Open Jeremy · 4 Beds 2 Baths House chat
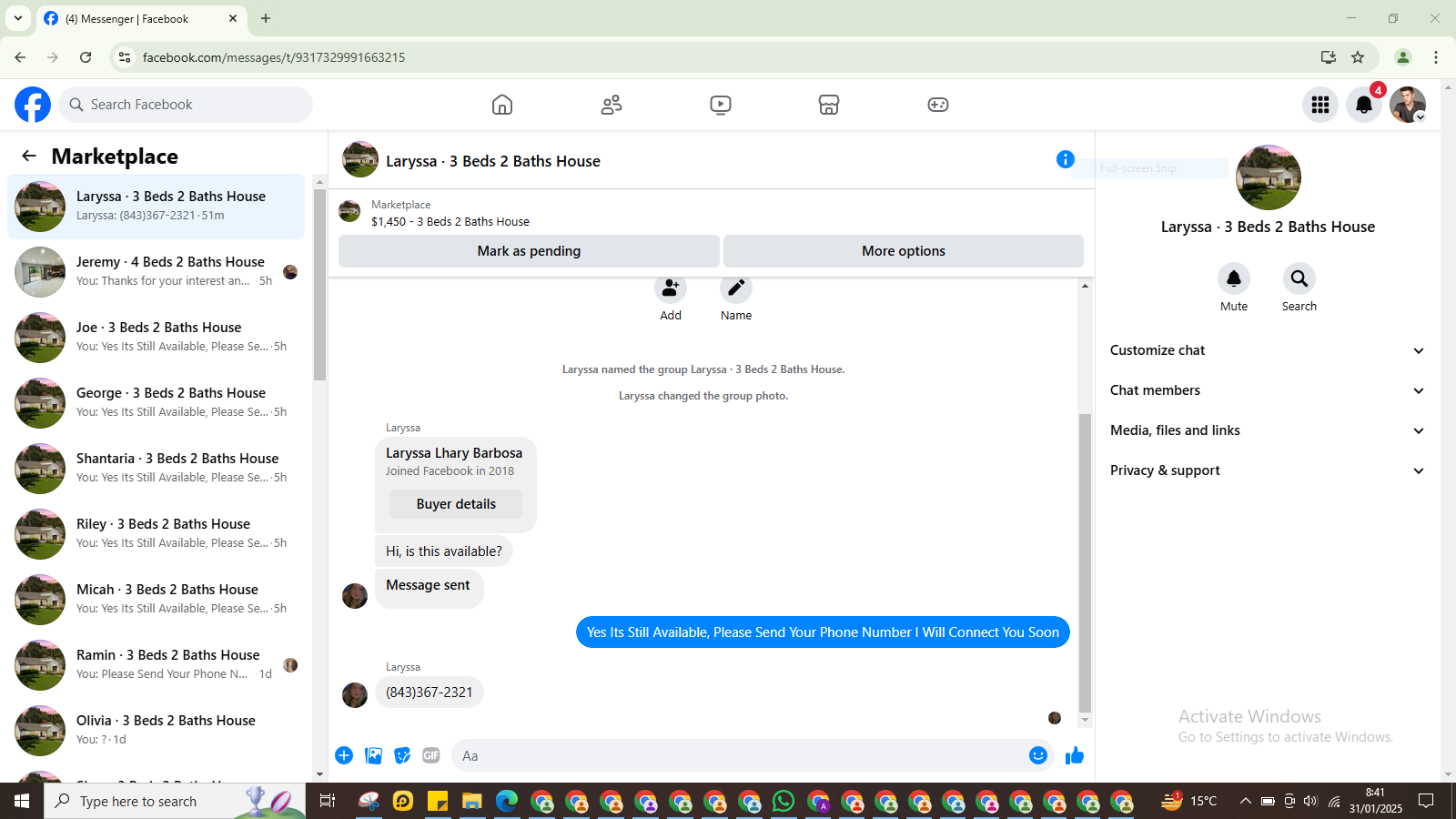Viewport: 1456px width, 819px height. coord(157,272)
